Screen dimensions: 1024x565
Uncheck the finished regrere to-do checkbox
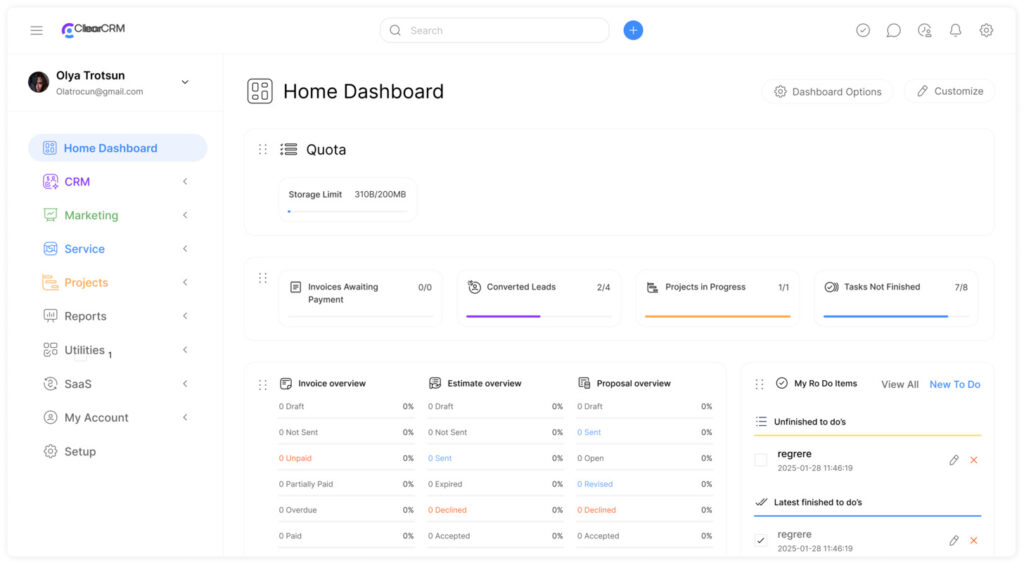761,541
